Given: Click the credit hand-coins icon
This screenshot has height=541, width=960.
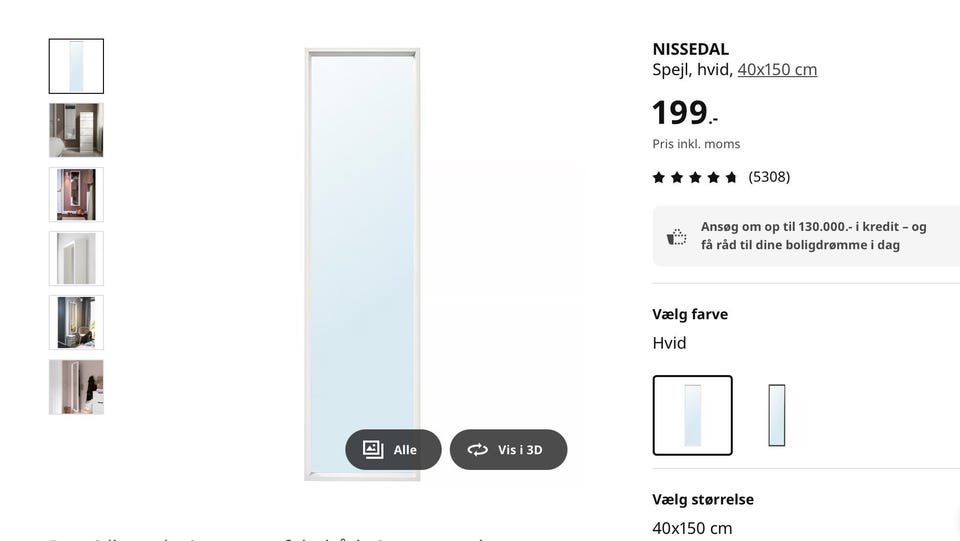Looking at the screenshot, I should click(x=677, y=237).
